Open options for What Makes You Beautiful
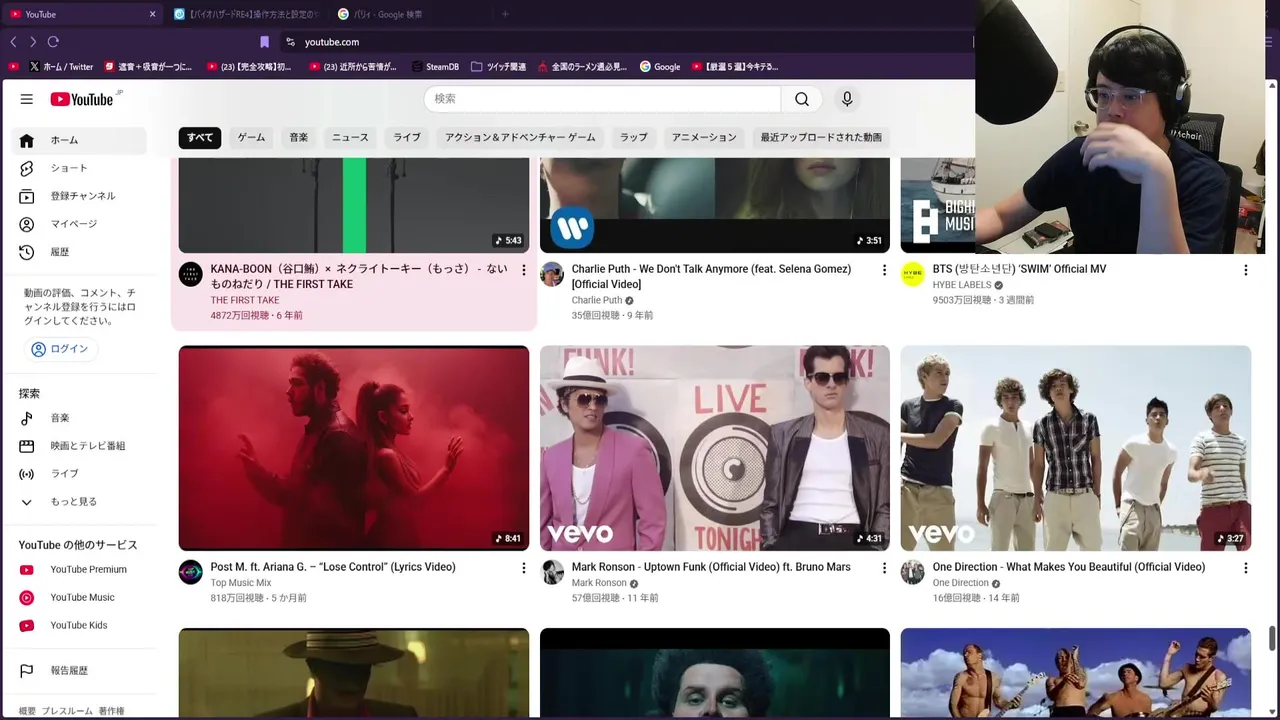Image resolution: width=1280 pixels, height=720 pixels. click(x=1245, y=568)
